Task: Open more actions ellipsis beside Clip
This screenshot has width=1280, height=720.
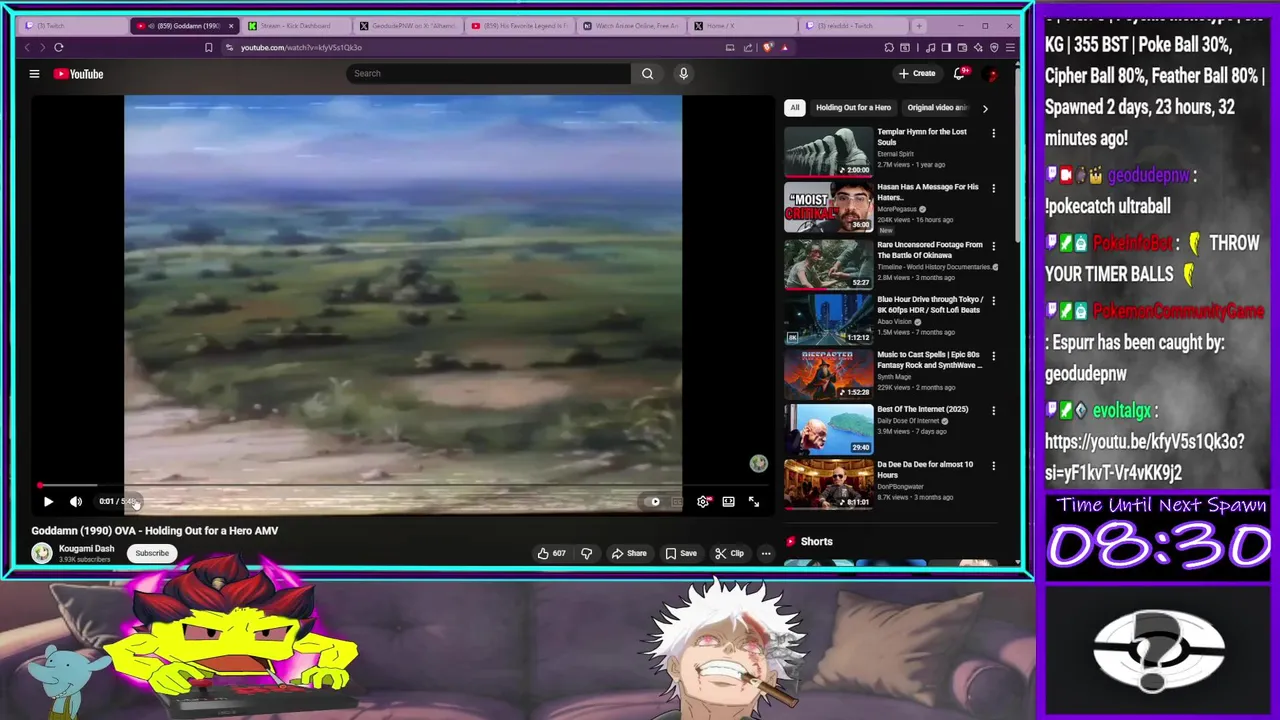Action: tap(766, 553)
